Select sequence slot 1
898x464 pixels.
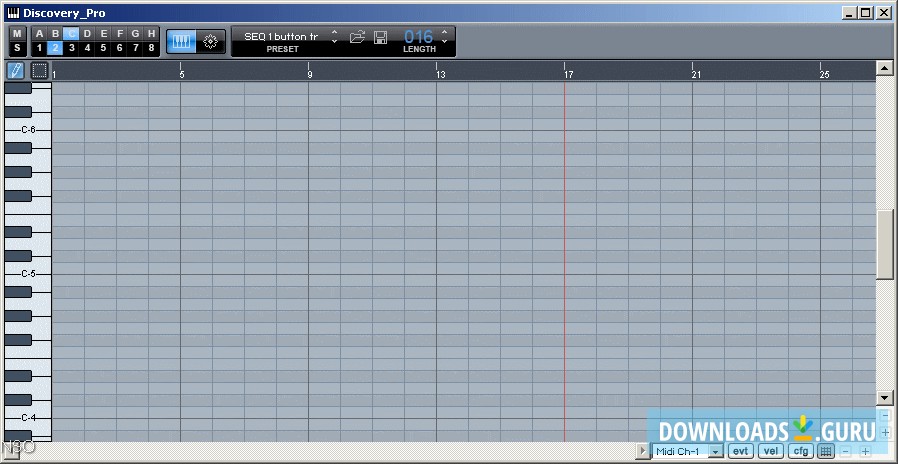tap(39, 48)
